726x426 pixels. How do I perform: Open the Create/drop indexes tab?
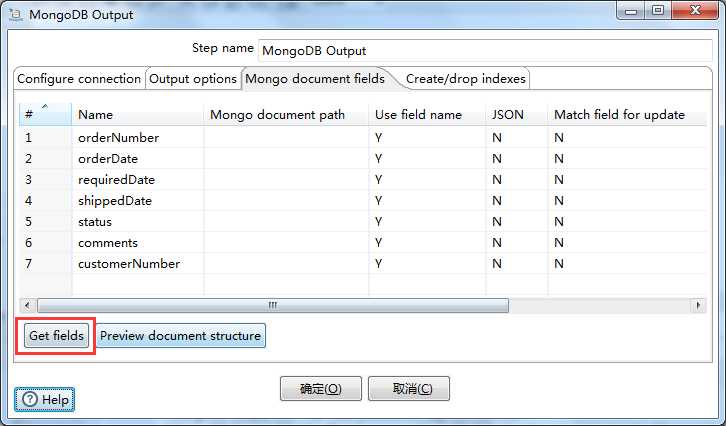[x=466, y=79]
